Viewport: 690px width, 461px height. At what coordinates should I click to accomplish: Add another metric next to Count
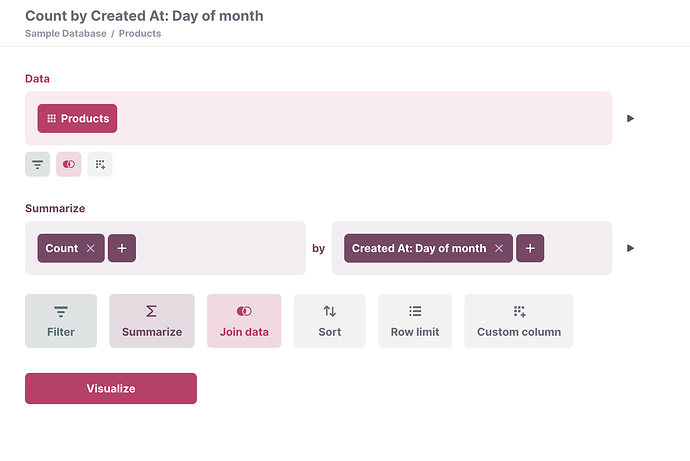click(122, 248)
